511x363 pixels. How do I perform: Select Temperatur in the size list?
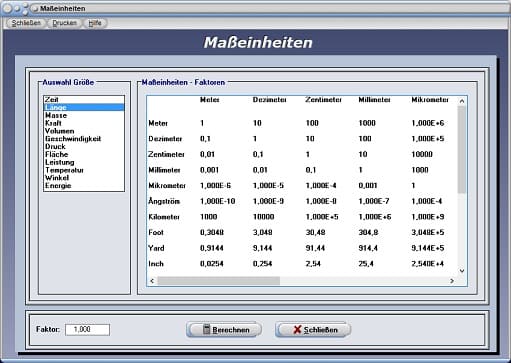click(x=84, y=170)
